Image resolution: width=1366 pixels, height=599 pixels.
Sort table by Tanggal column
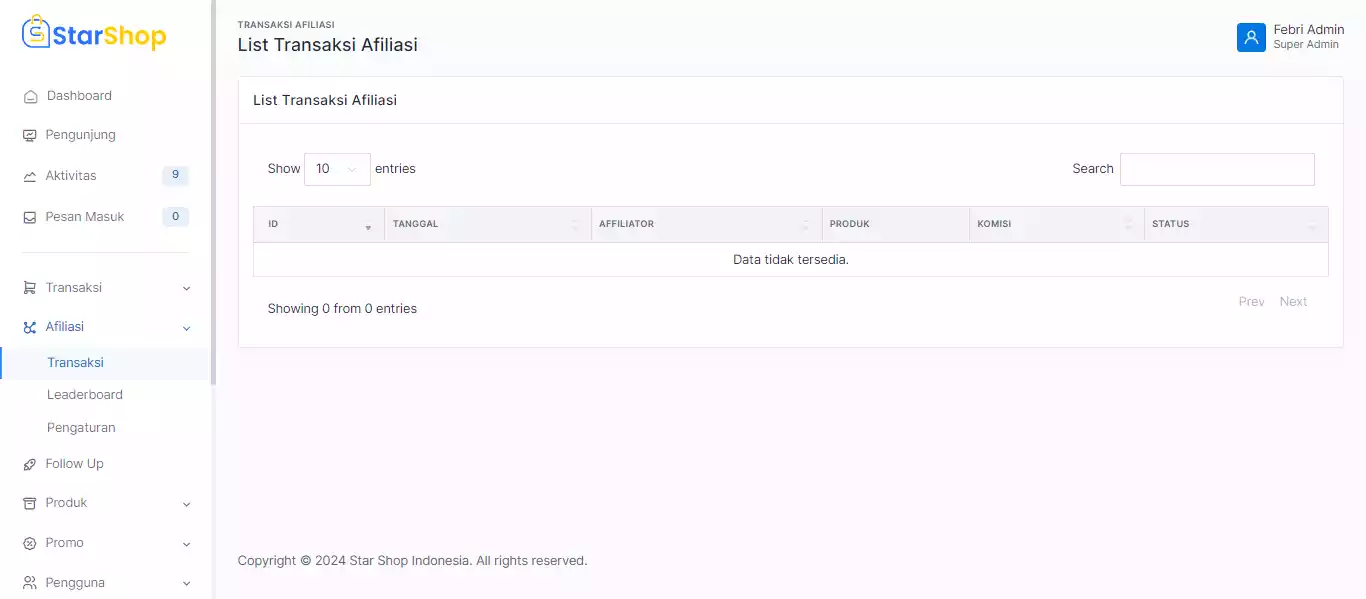pyautogui.click(x=486, y=225)
